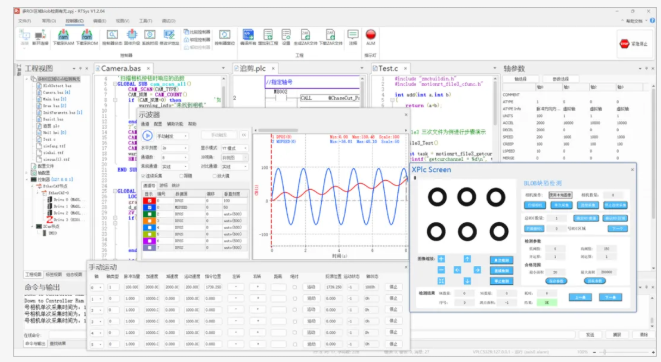Click the red ALM indicator icon
Viewport: 661px width, 362px height.
[371, 35]
